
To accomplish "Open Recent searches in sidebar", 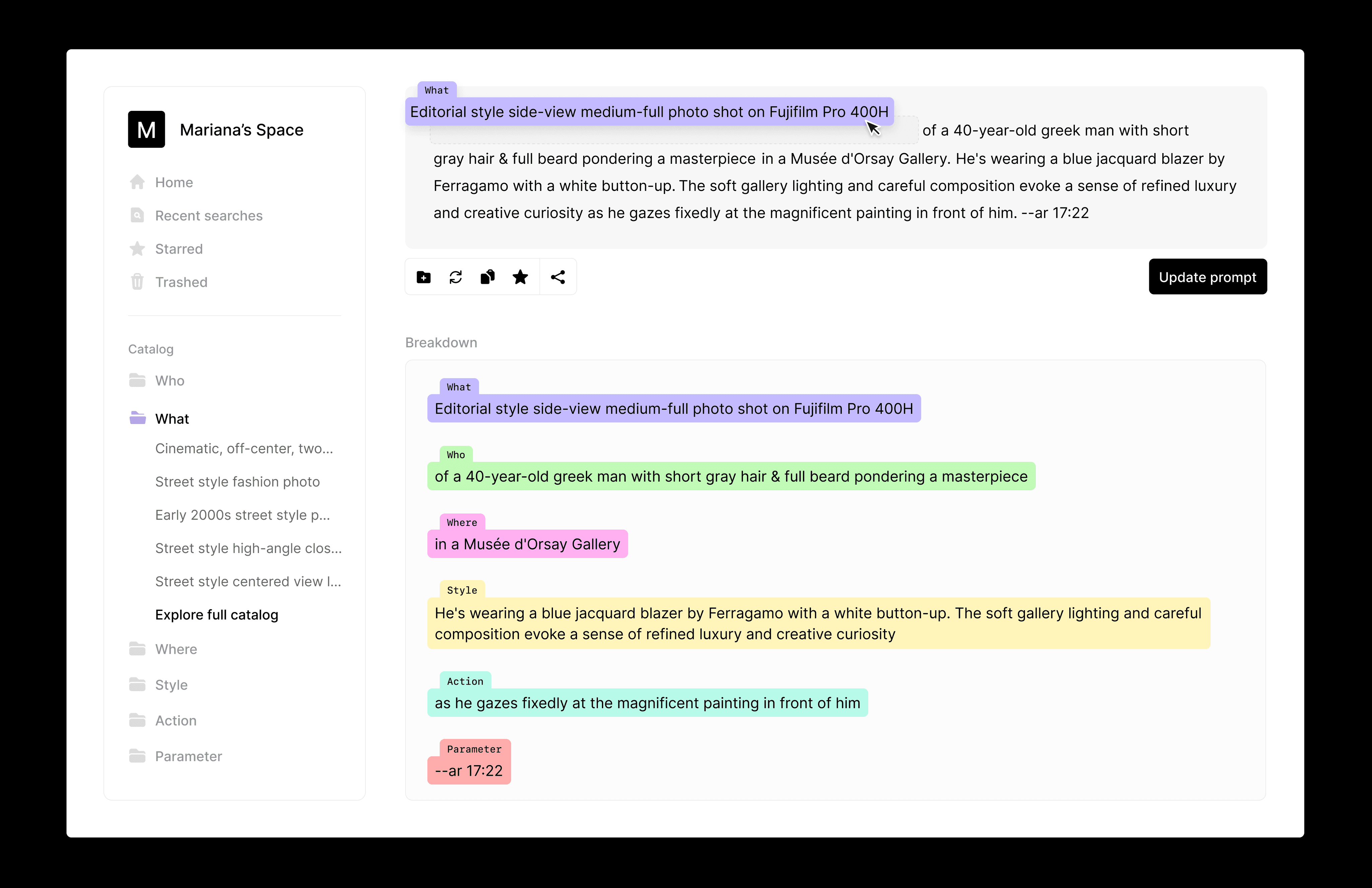I will coord(208,216).
